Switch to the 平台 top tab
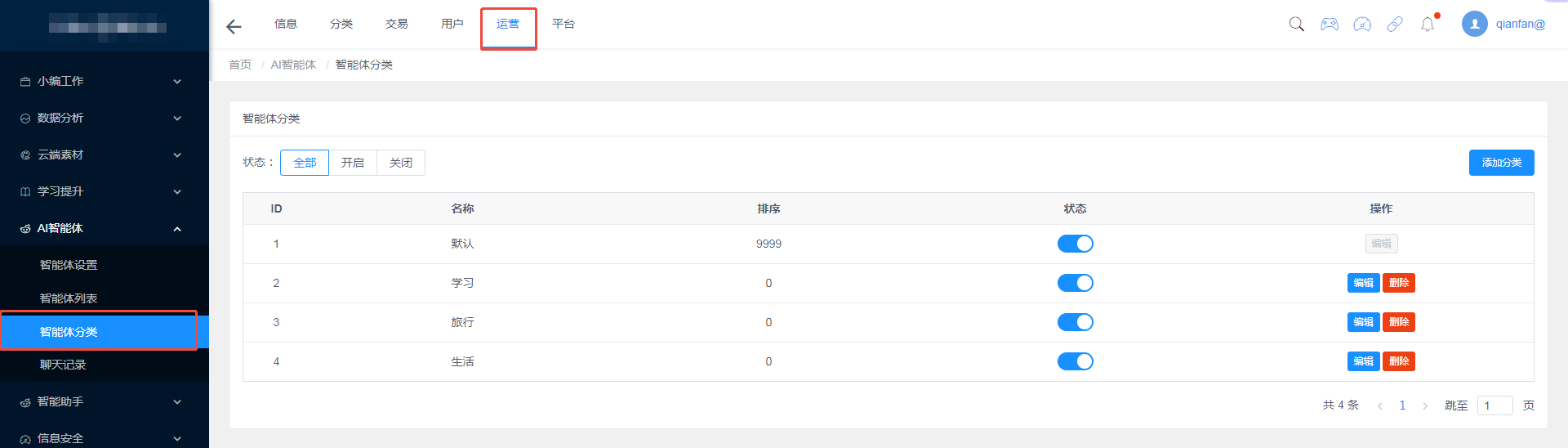 (x=563, y=24)
